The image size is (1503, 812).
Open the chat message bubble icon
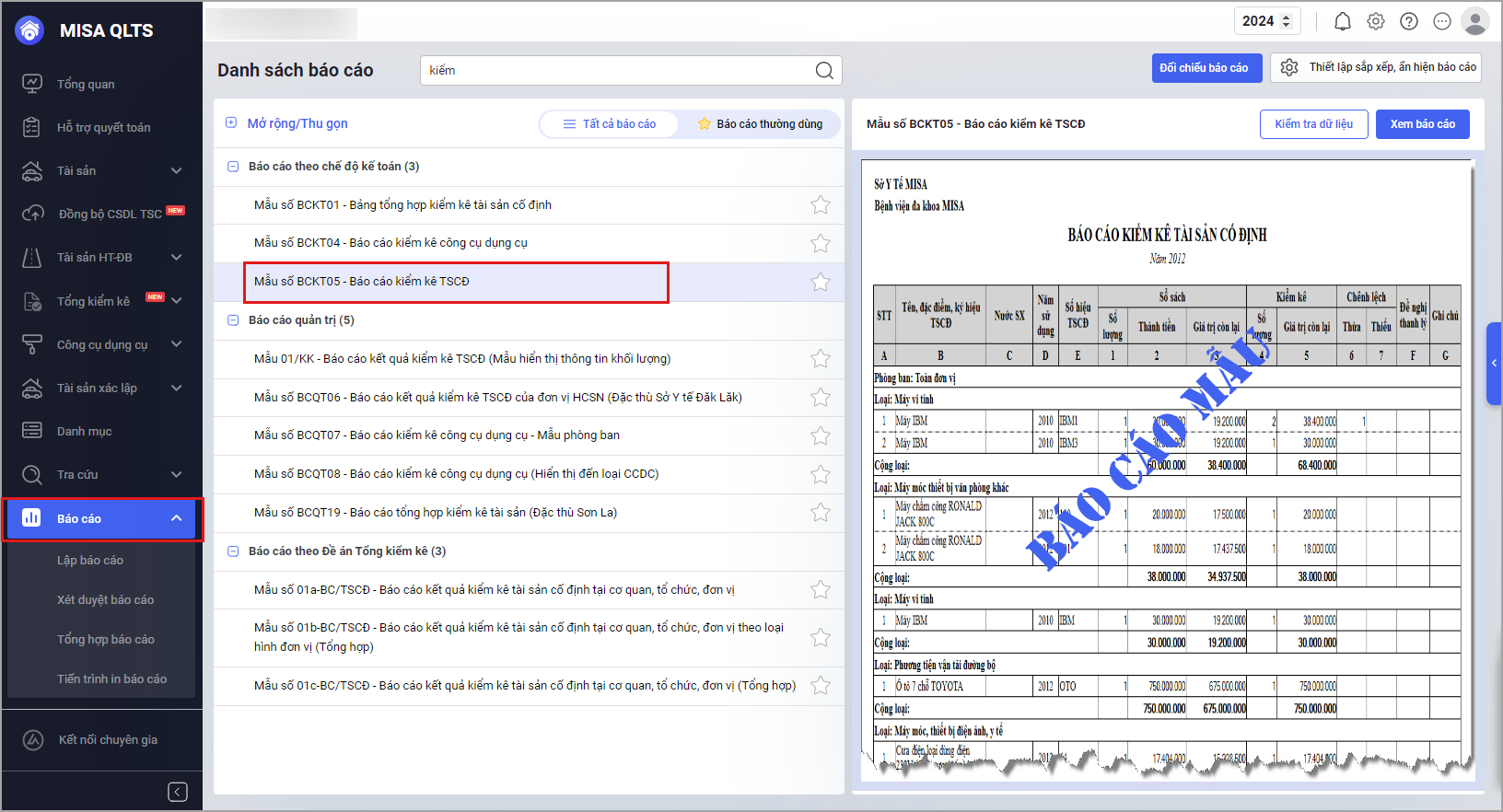click(1442, 21)
